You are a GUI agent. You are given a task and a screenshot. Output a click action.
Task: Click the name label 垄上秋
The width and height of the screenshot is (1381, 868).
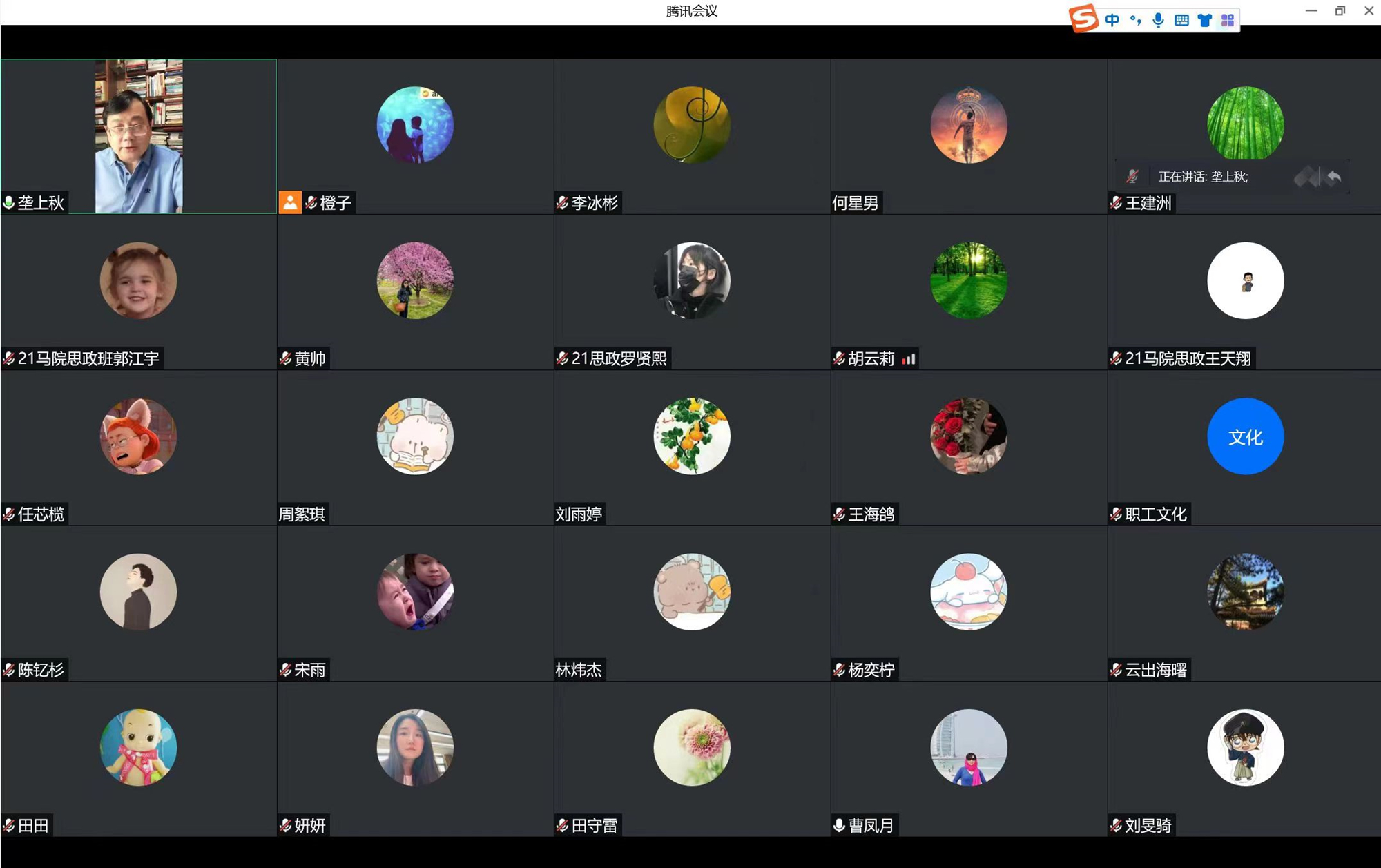click(x=41, y=203)
